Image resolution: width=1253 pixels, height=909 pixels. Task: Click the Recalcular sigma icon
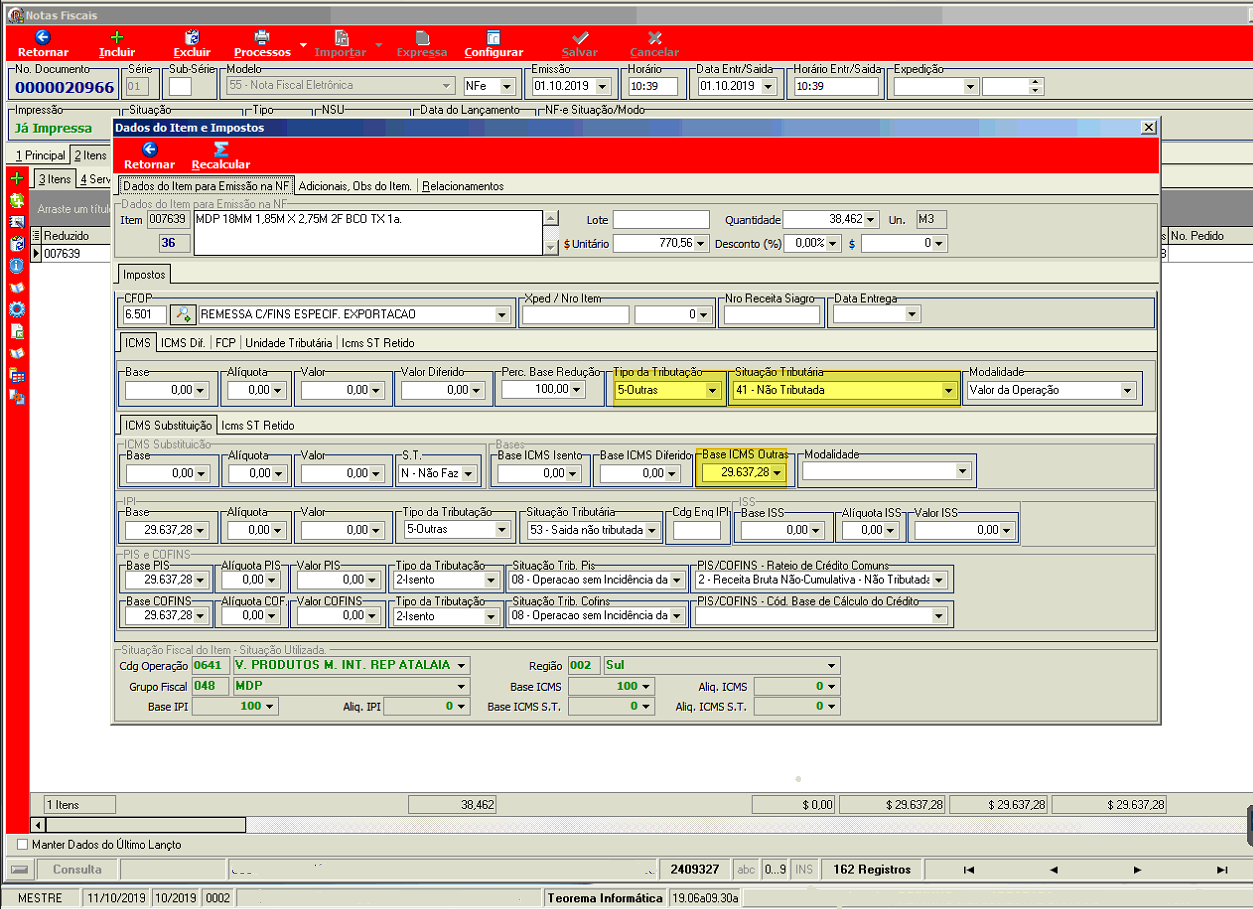point(221,149)
